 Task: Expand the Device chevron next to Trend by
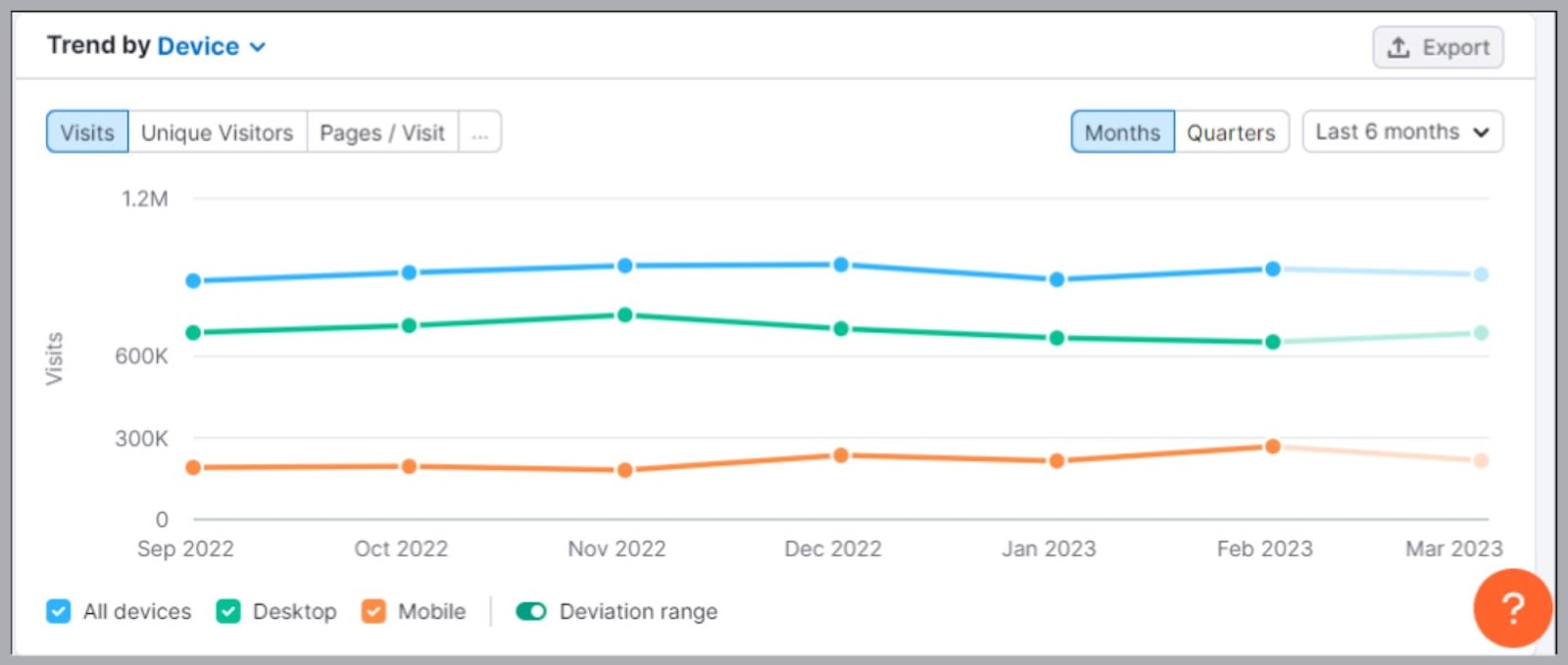(258, 47)
